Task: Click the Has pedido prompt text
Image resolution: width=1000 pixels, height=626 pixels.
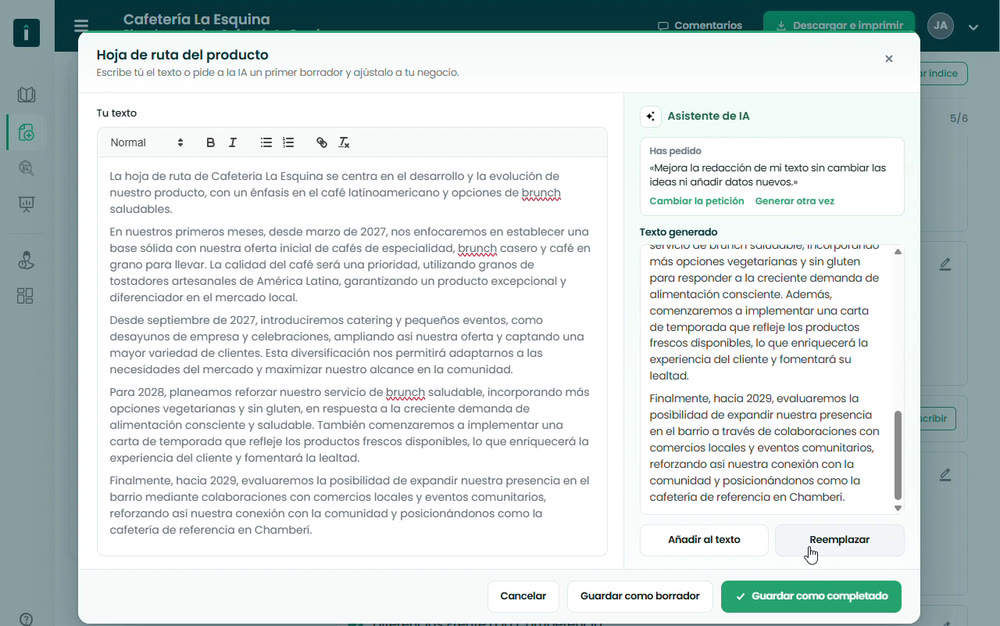Action: 768,175
